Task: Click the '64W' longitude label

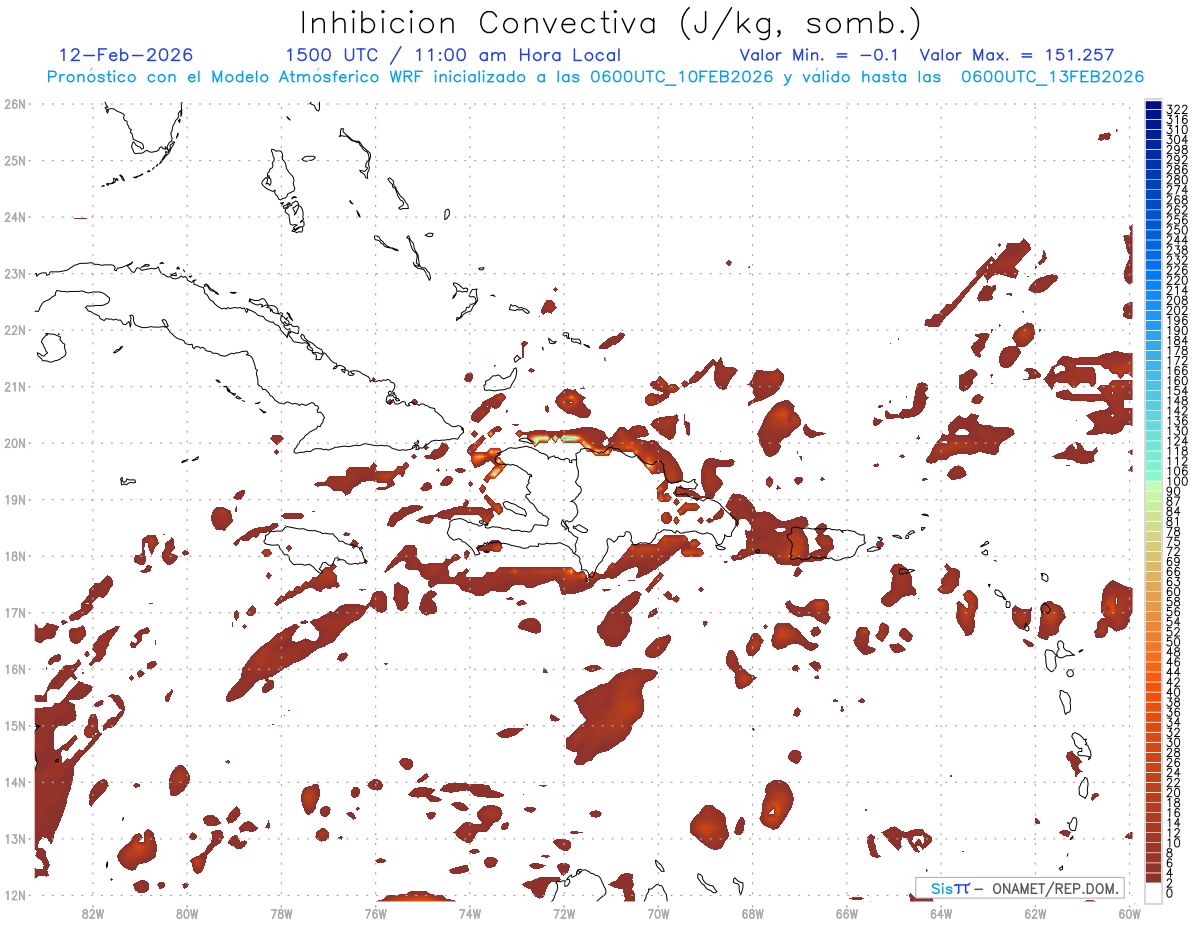Action: click(940, 913)
